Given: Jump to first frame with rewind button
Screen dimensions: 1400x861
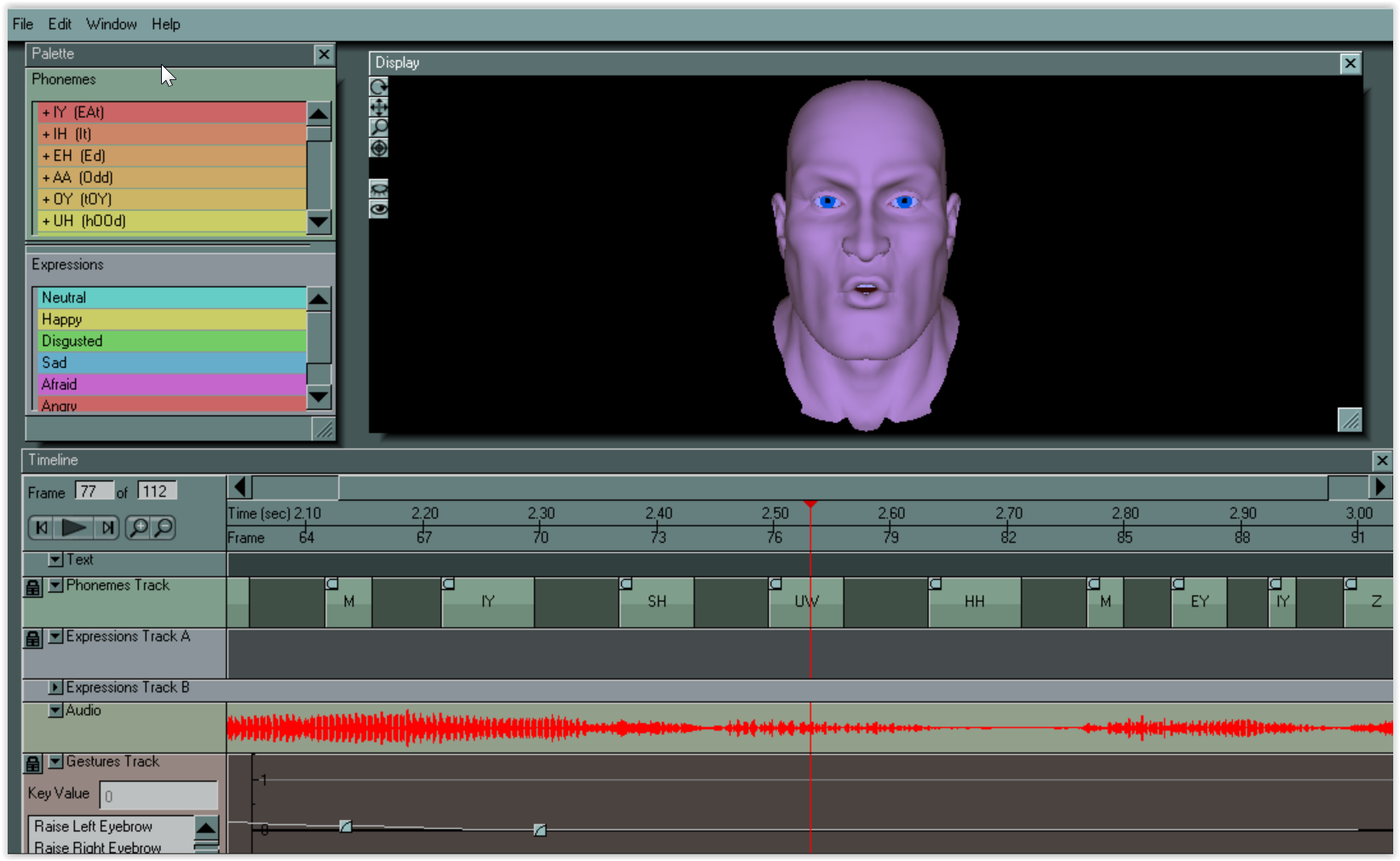Looking at the screenshot, I should click(41, 528).
